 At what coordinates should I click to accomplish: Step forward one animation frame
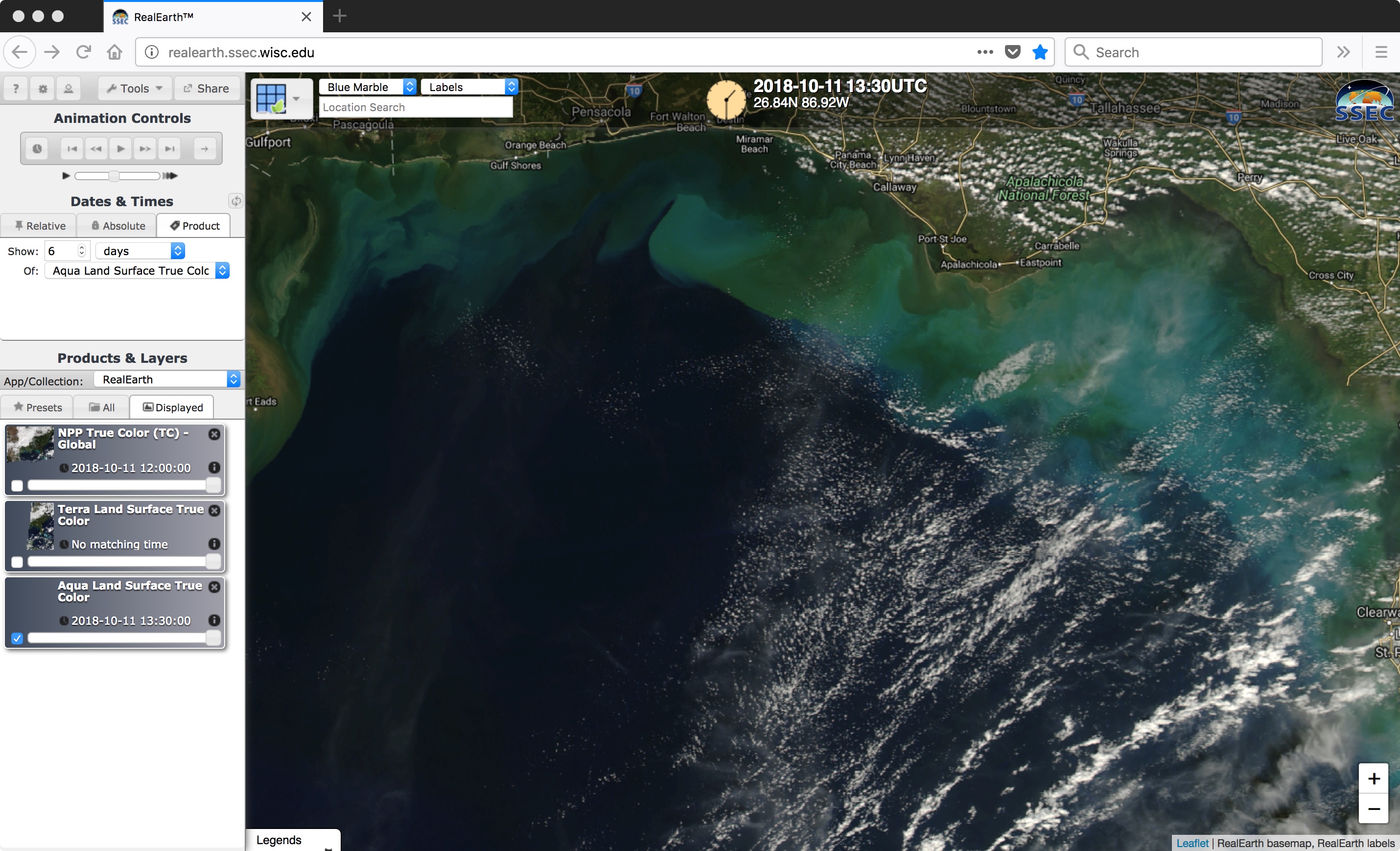click(145, 148)
